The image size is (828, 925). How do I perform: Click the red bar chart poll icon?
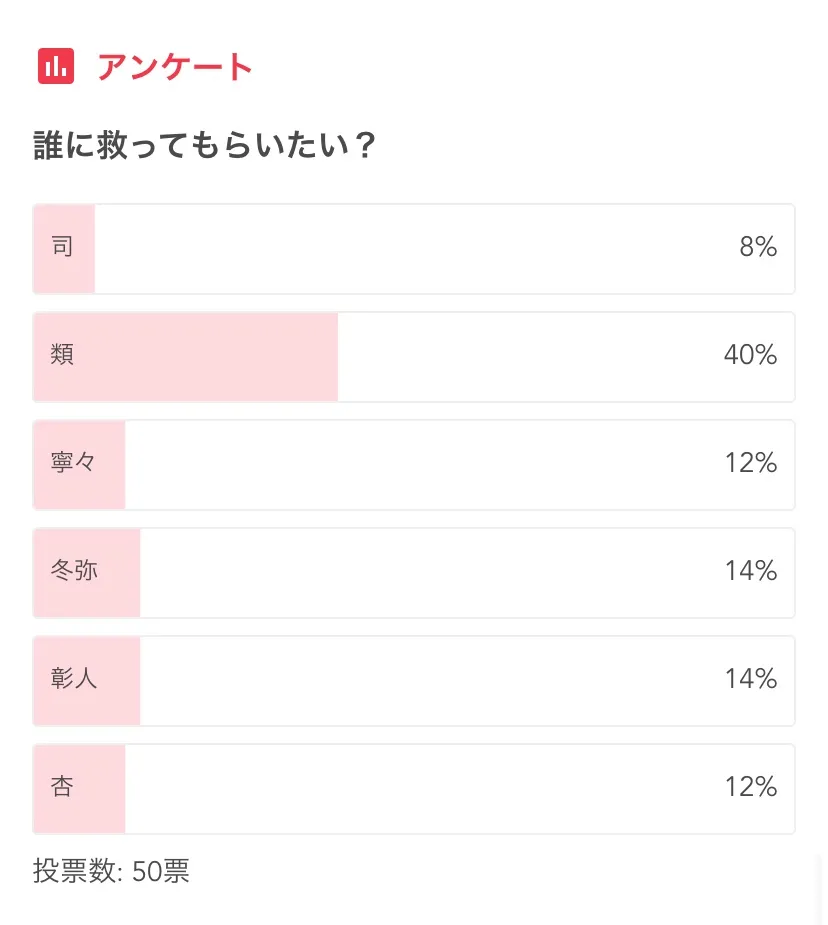(56, 66)
